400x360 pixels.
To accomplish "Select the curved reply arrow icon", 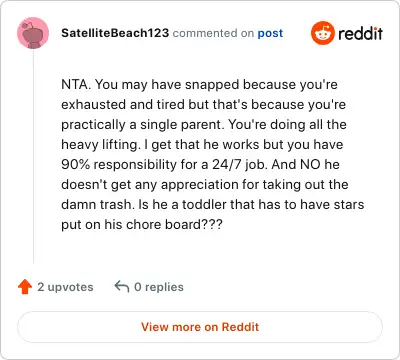I will (x=122, y=286).
